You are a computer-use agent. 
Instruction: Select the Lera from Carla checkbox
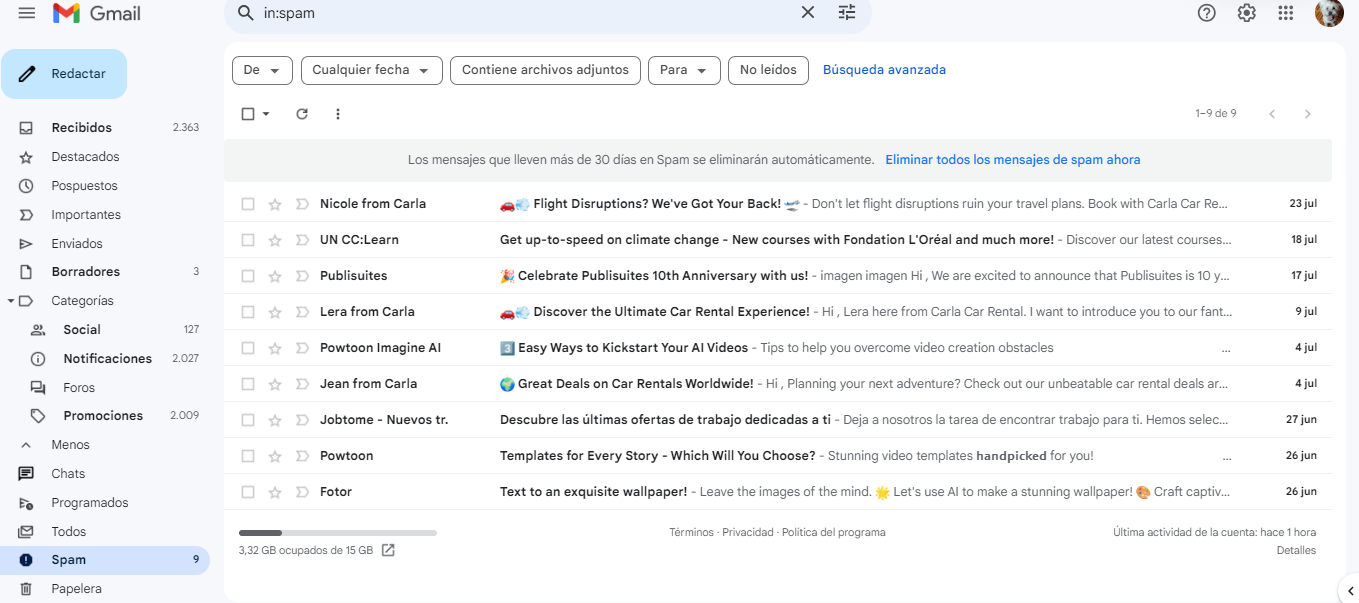pyautogui.click(x=248, y=312)
